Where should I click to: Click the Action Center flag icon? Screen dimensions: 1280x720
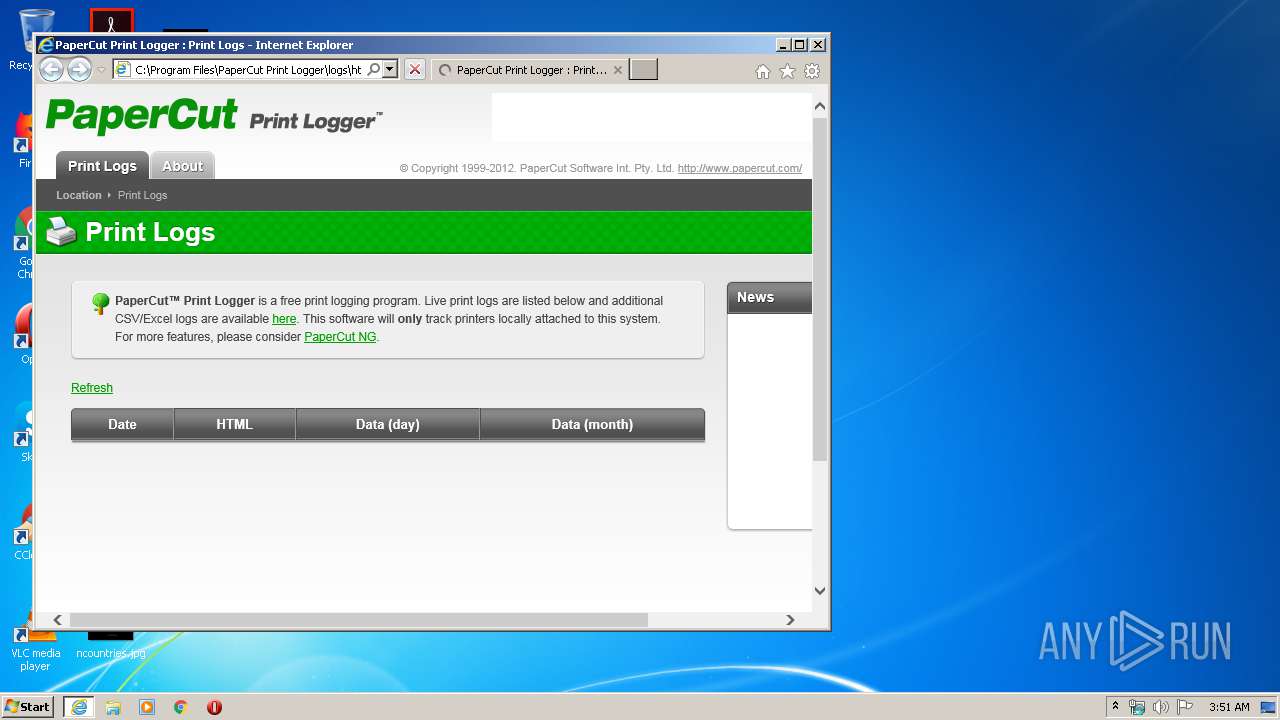(x=1185, y=707)
